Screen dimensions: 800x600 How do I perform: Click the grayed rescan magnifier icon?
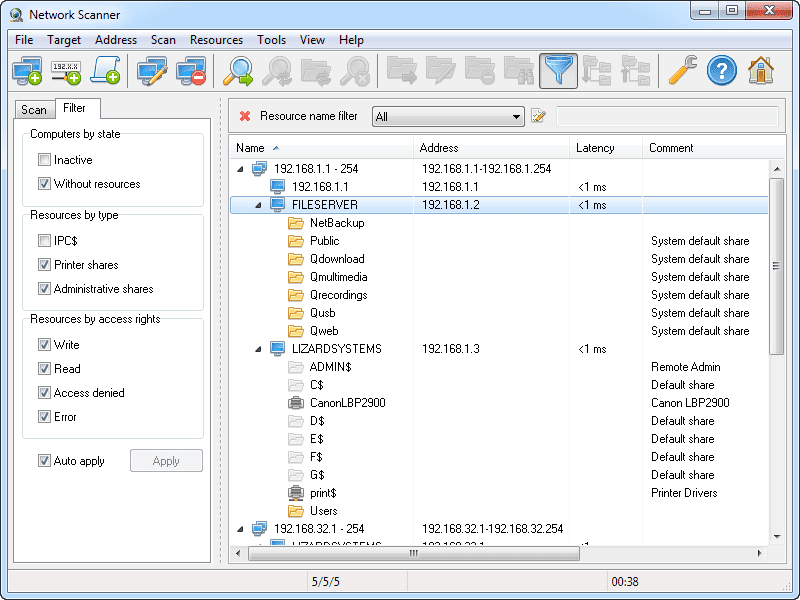(x=277, y=71)
